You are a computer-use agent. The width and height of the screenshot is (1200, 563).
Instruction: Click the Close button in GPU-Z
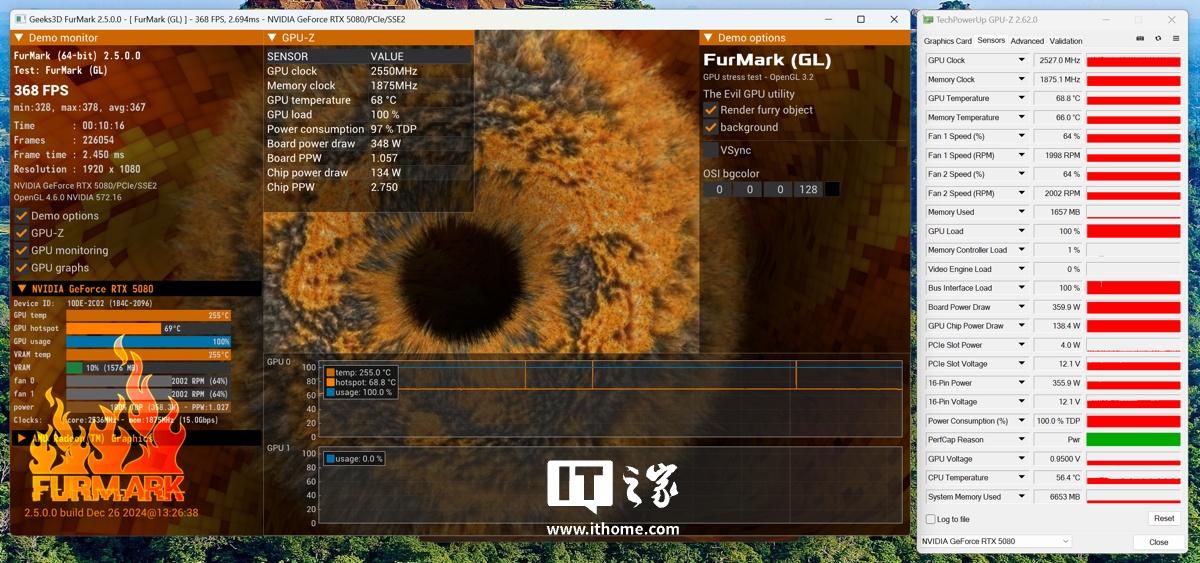pyautogui.click(x=1158, y=542)
